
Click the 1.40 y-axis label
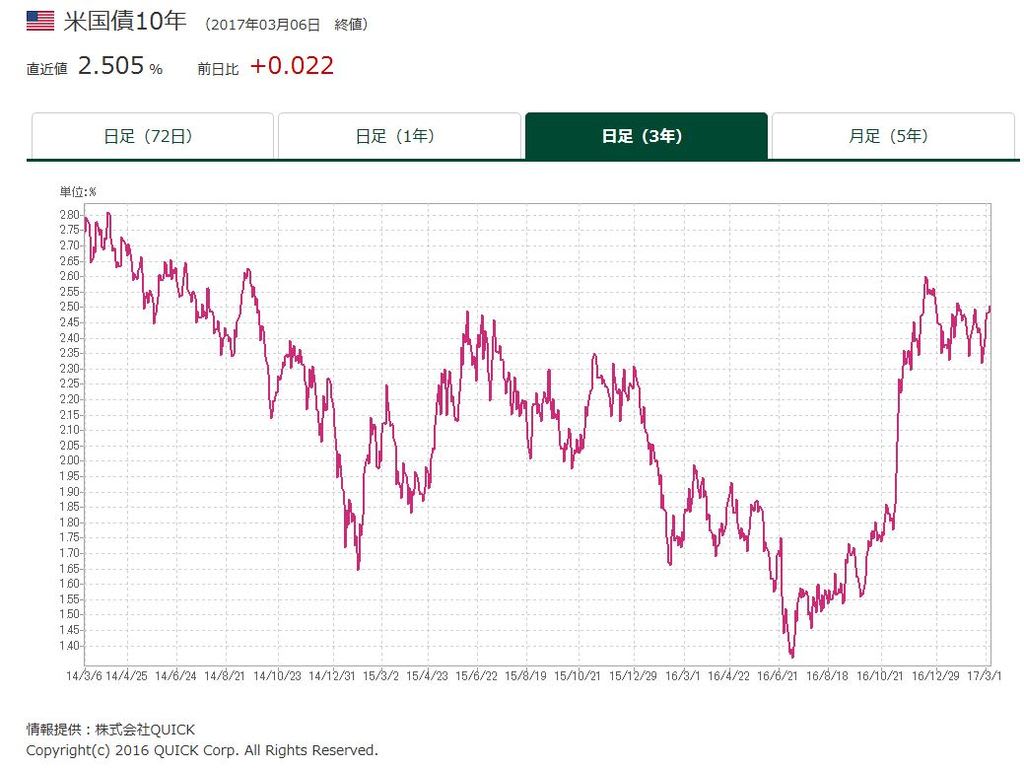pos(69,645)
